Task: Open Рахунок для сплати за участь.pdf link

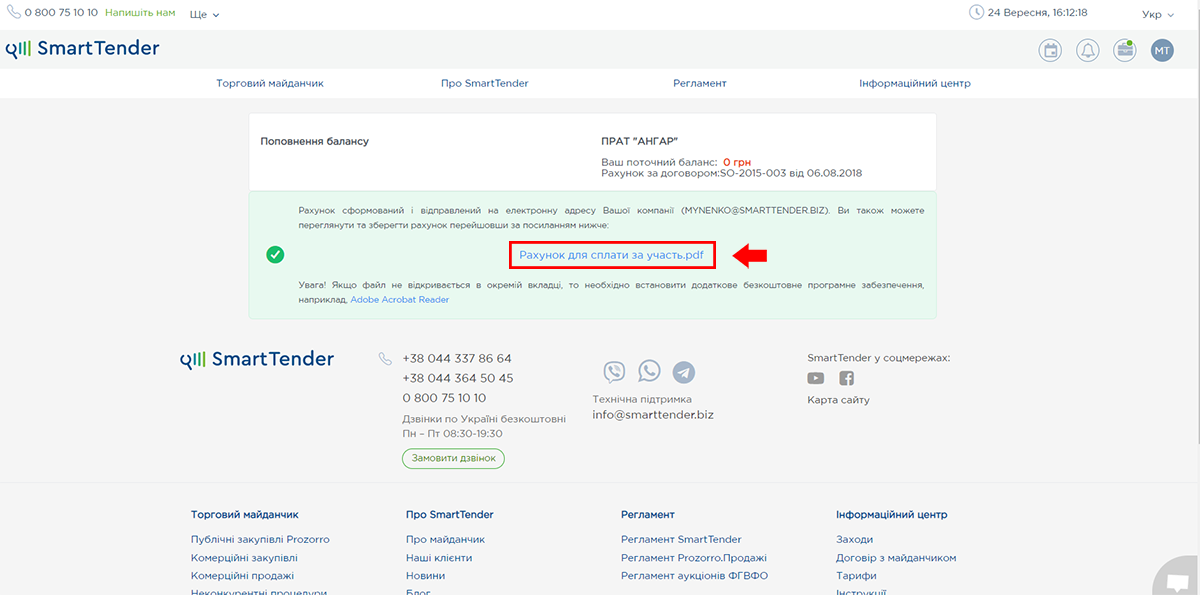Action: point(611,256)
